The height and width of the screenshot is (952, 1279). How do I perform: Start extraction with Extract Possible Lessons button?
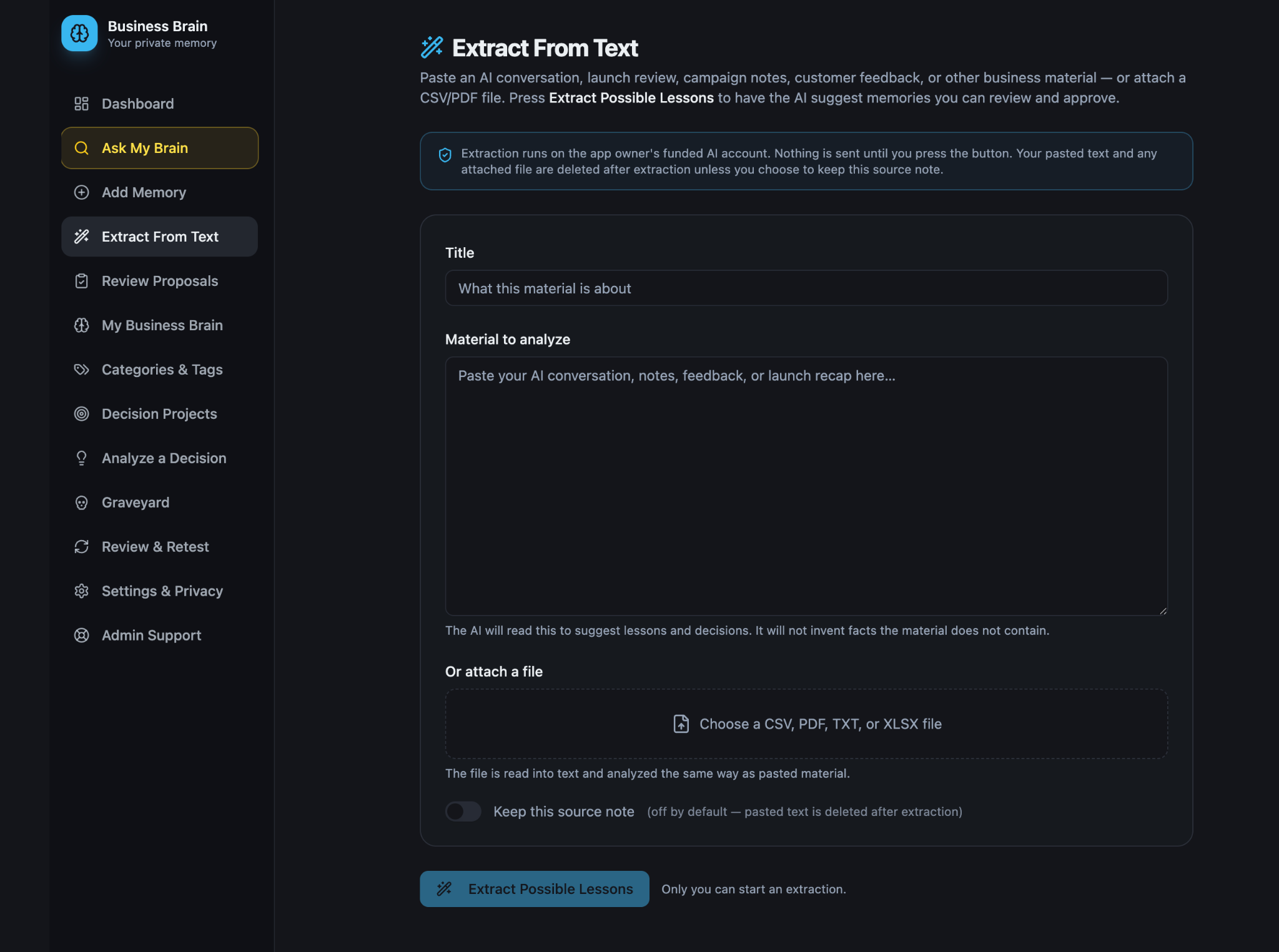point(535,889)
